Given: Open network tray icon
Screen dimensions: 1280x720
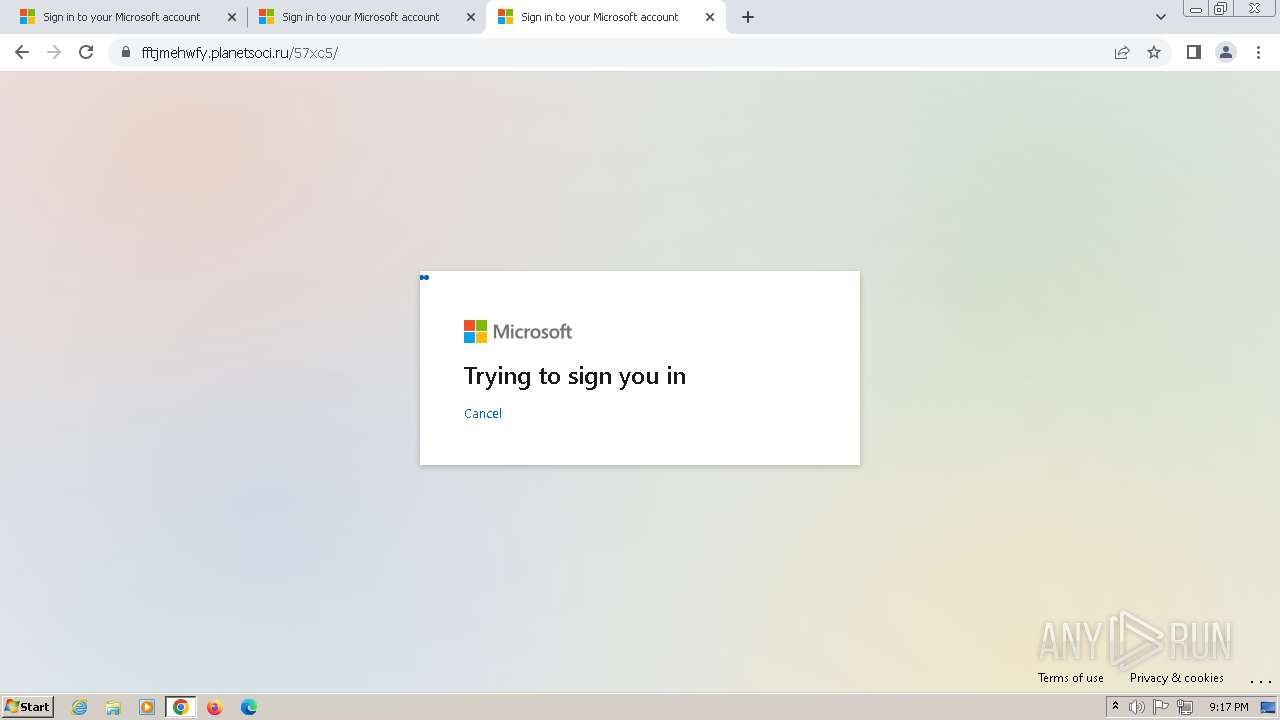Looking at the screenshot, I should (1185, 707).
